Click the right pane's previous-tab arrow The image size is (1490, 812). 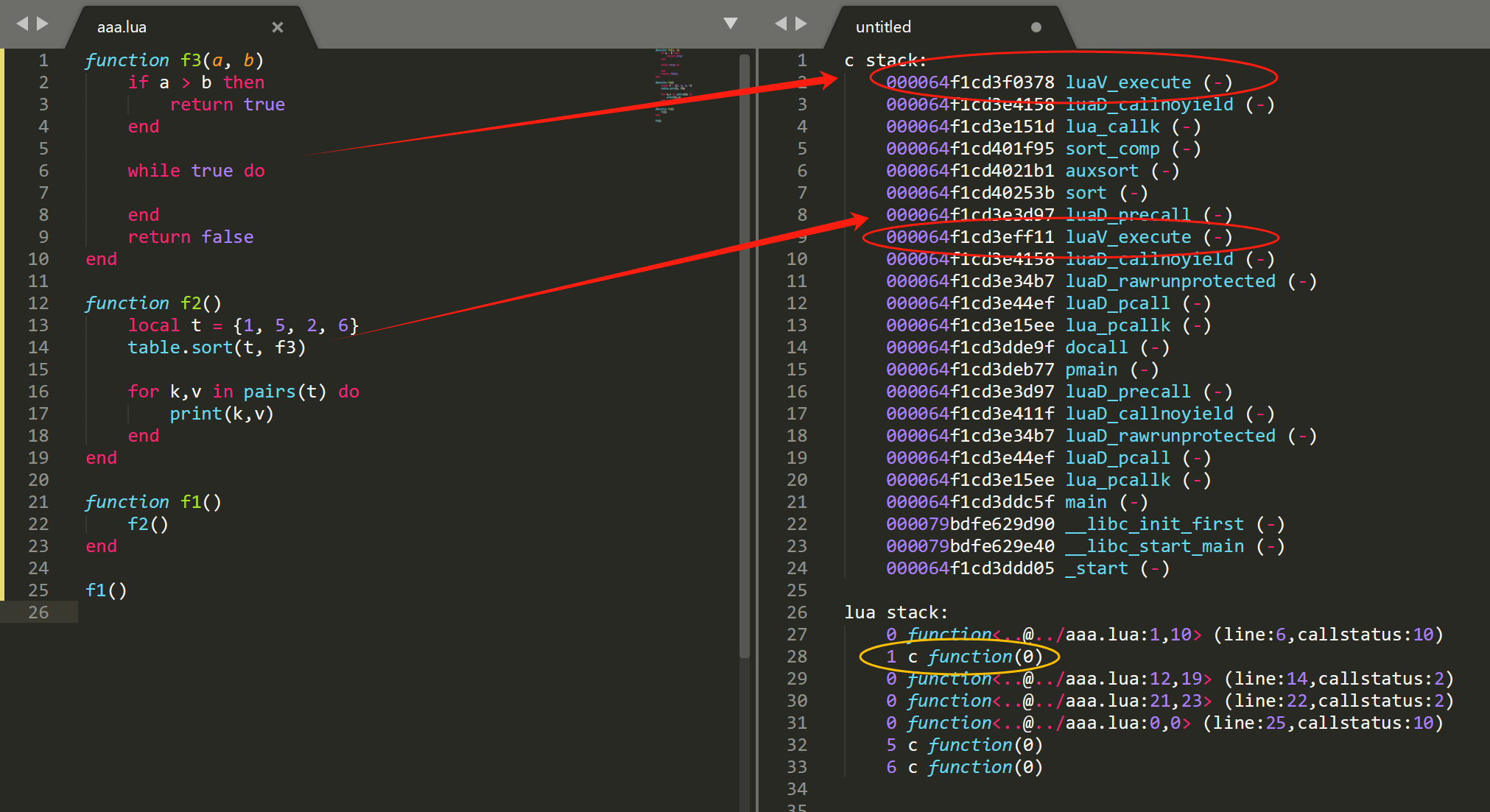point(781,24)
